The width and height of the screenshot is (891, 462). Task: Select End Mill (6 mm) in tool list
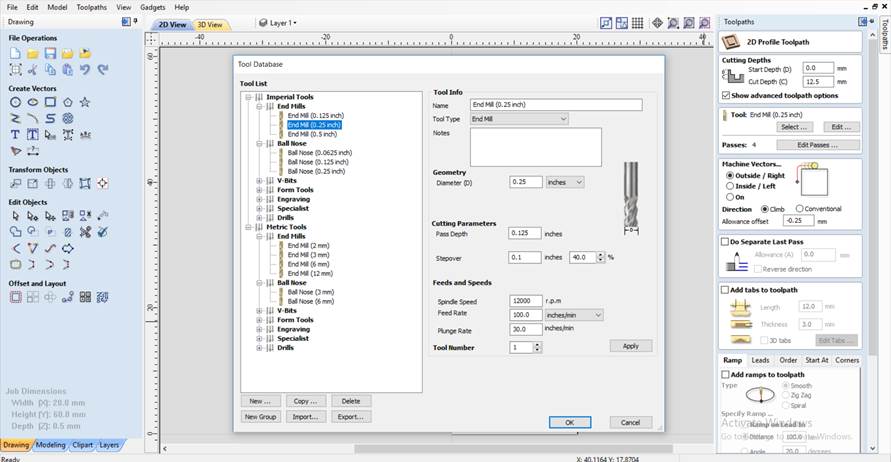(309, 264)
